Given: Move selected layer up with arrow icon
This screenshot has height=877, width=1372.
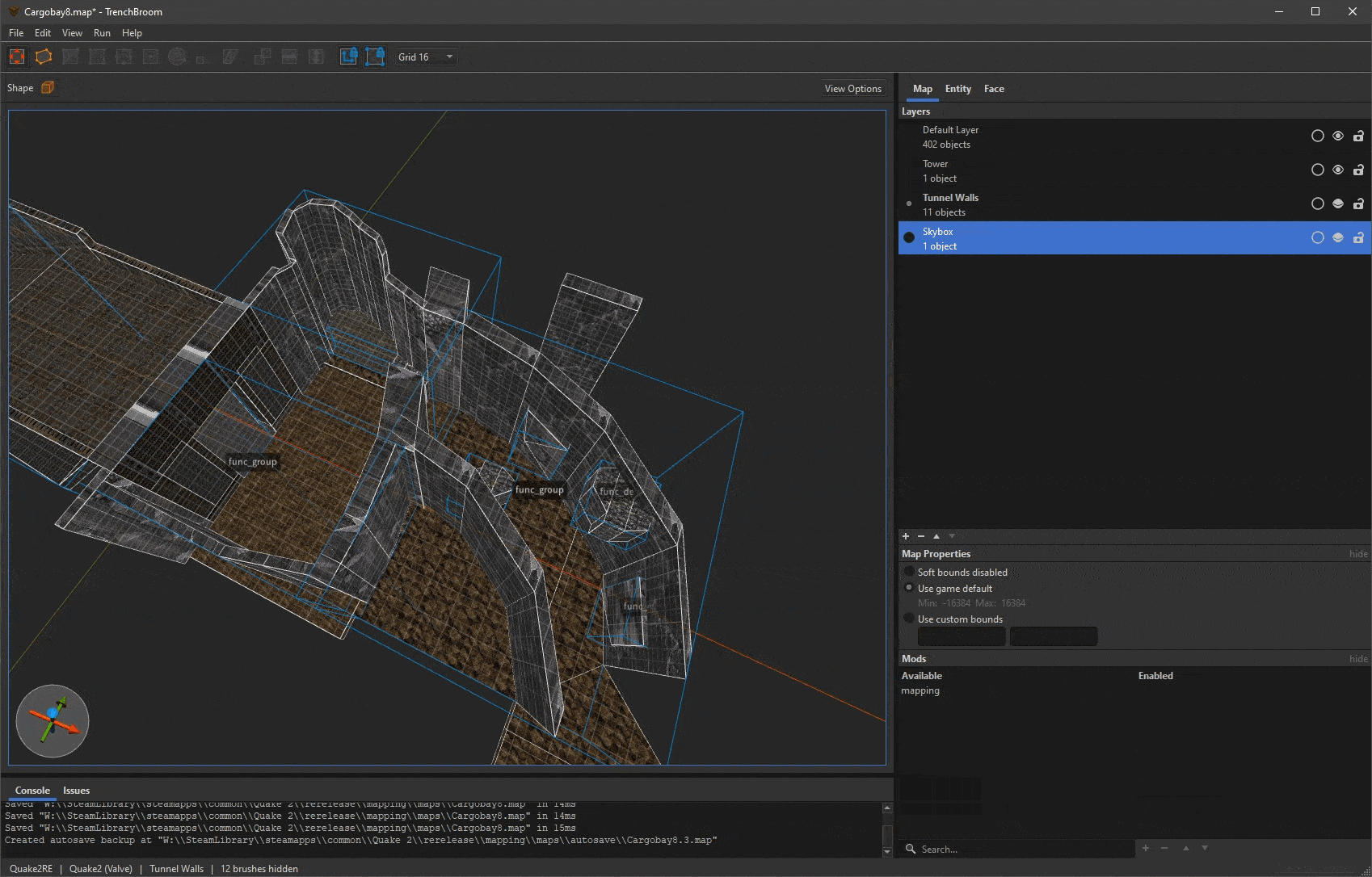Looking at the screenshot, I should 936,536.
